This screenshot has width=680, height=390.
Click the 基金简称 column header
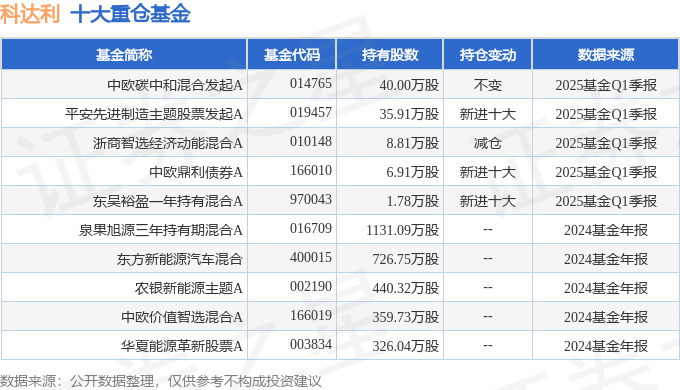pyautogui.click(x=124, y=55)
